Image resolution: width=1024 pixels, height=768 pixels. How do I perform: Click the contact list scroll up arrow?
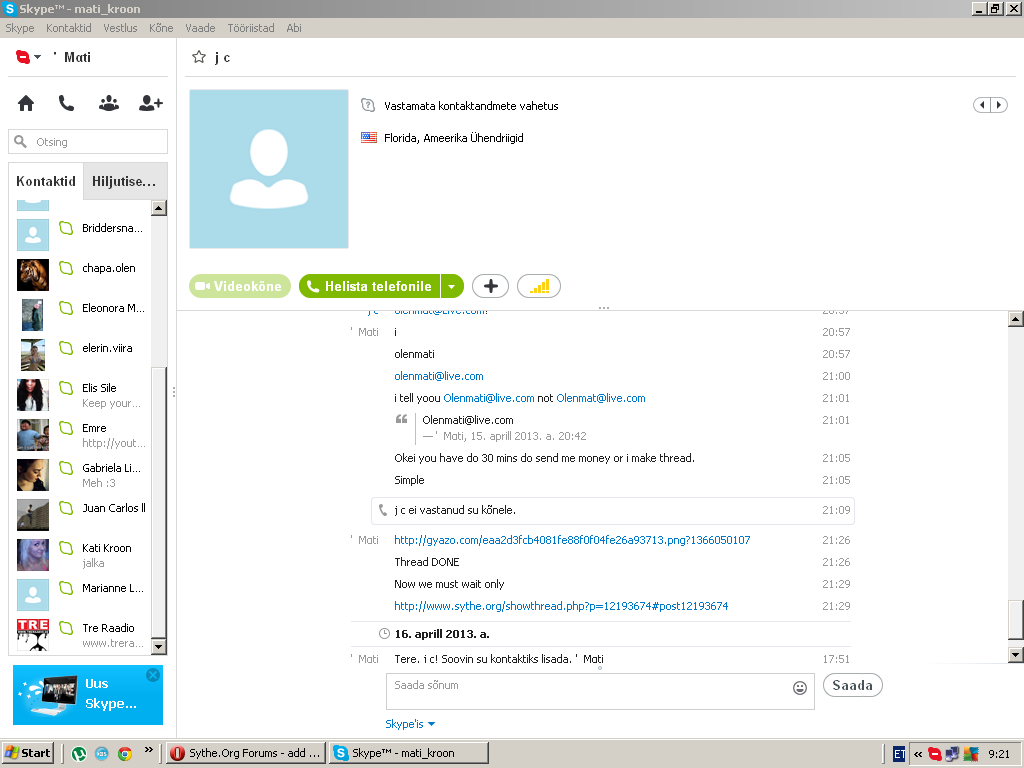pos(159,208)
